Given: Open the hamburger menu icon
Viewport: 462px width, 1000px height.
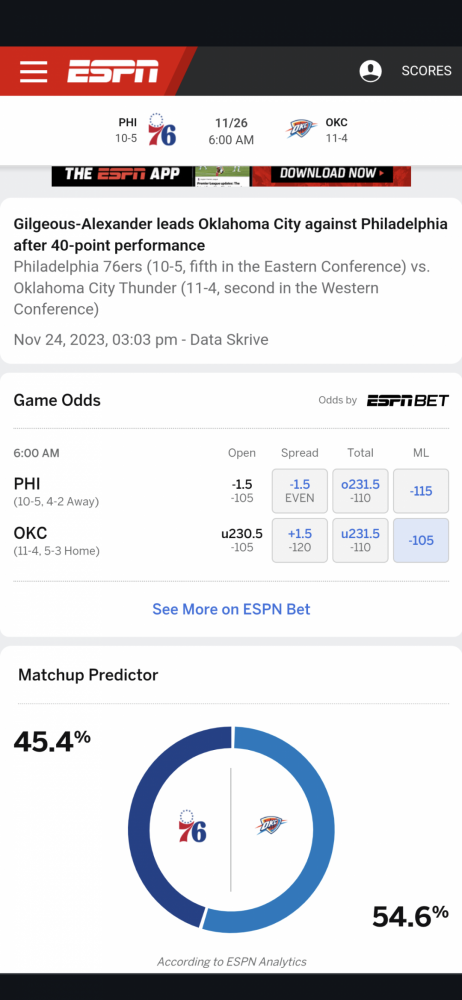Looking at the screenshot, I should point(33,71).
